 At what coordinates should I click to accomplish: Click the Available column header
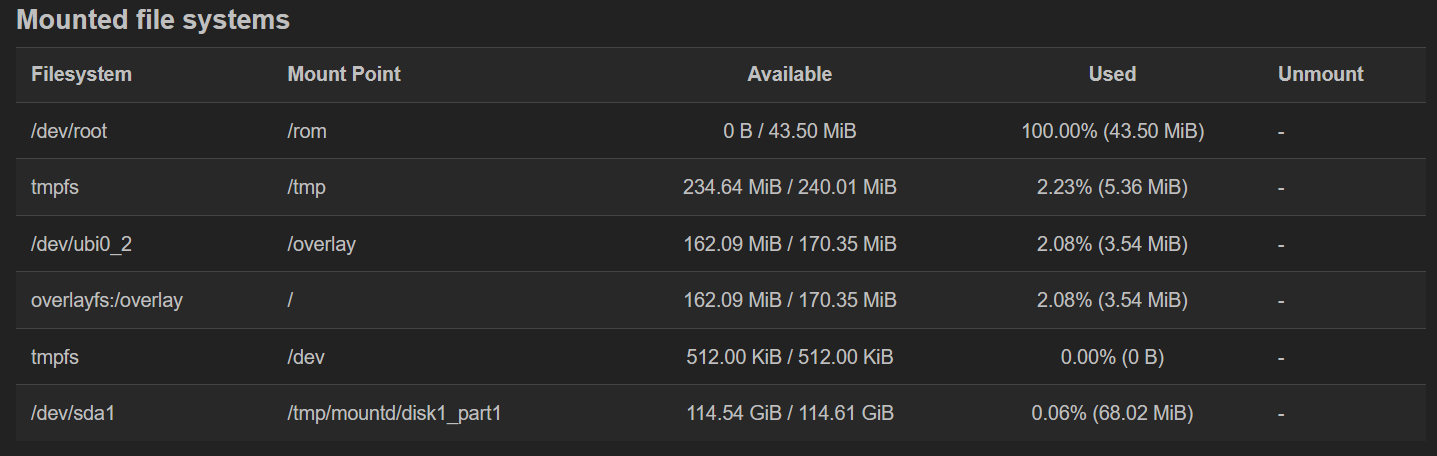pos(790,74)
